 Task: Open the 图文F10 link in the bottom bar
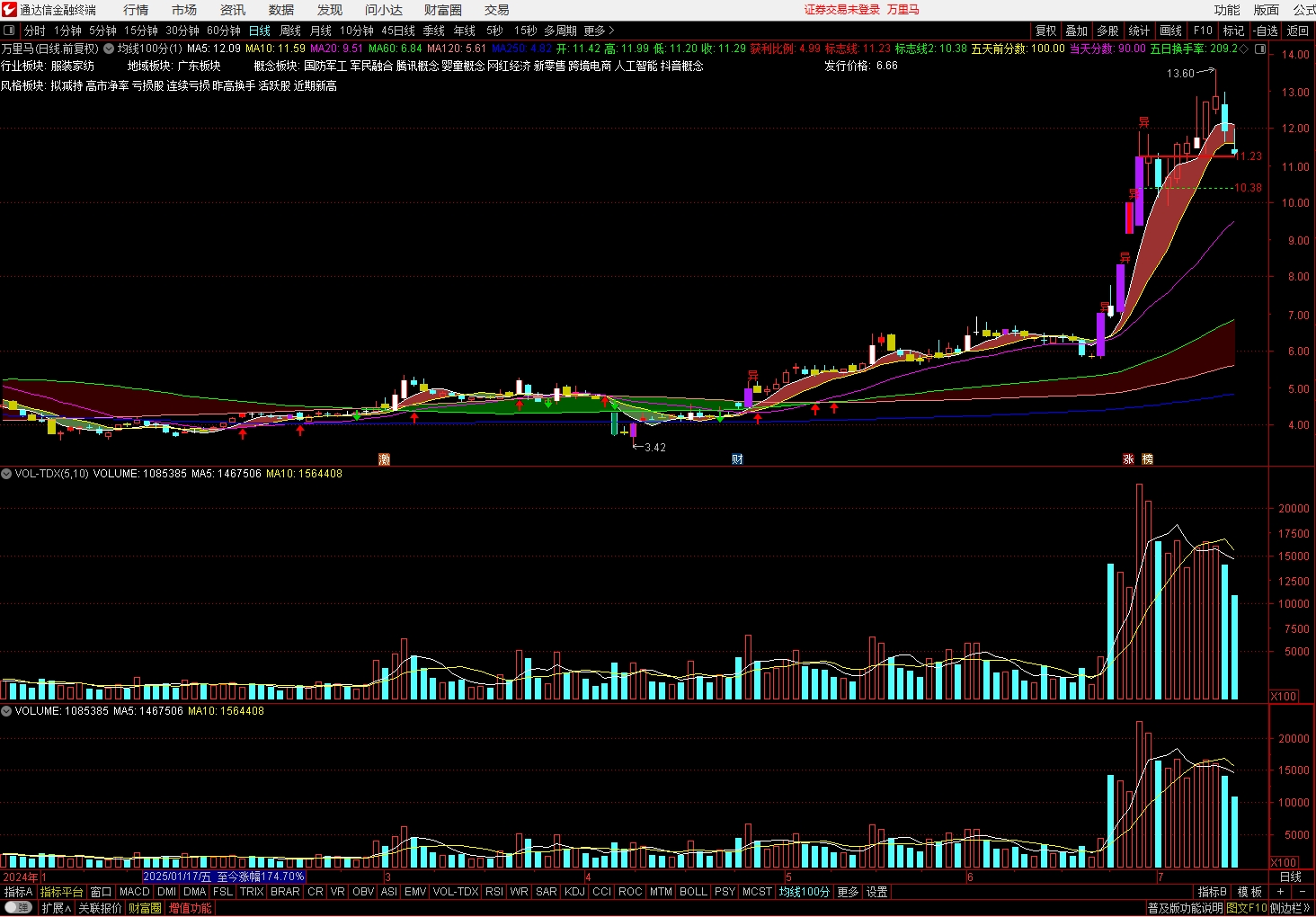pyautogui.click(x=1247, y=908)
